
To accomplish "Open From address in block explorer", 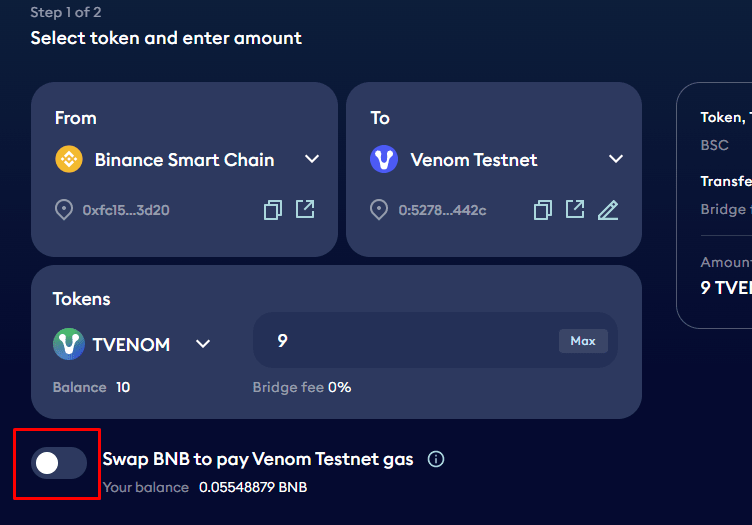I will 305,209.
